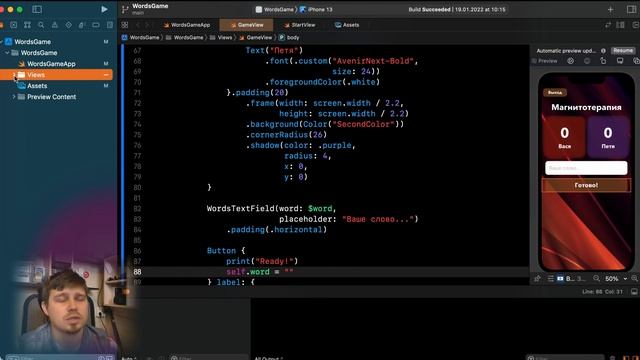Toggle the navigator sidebar panel
This screenshot has height=360, width=640.
(x=37, y=9)
